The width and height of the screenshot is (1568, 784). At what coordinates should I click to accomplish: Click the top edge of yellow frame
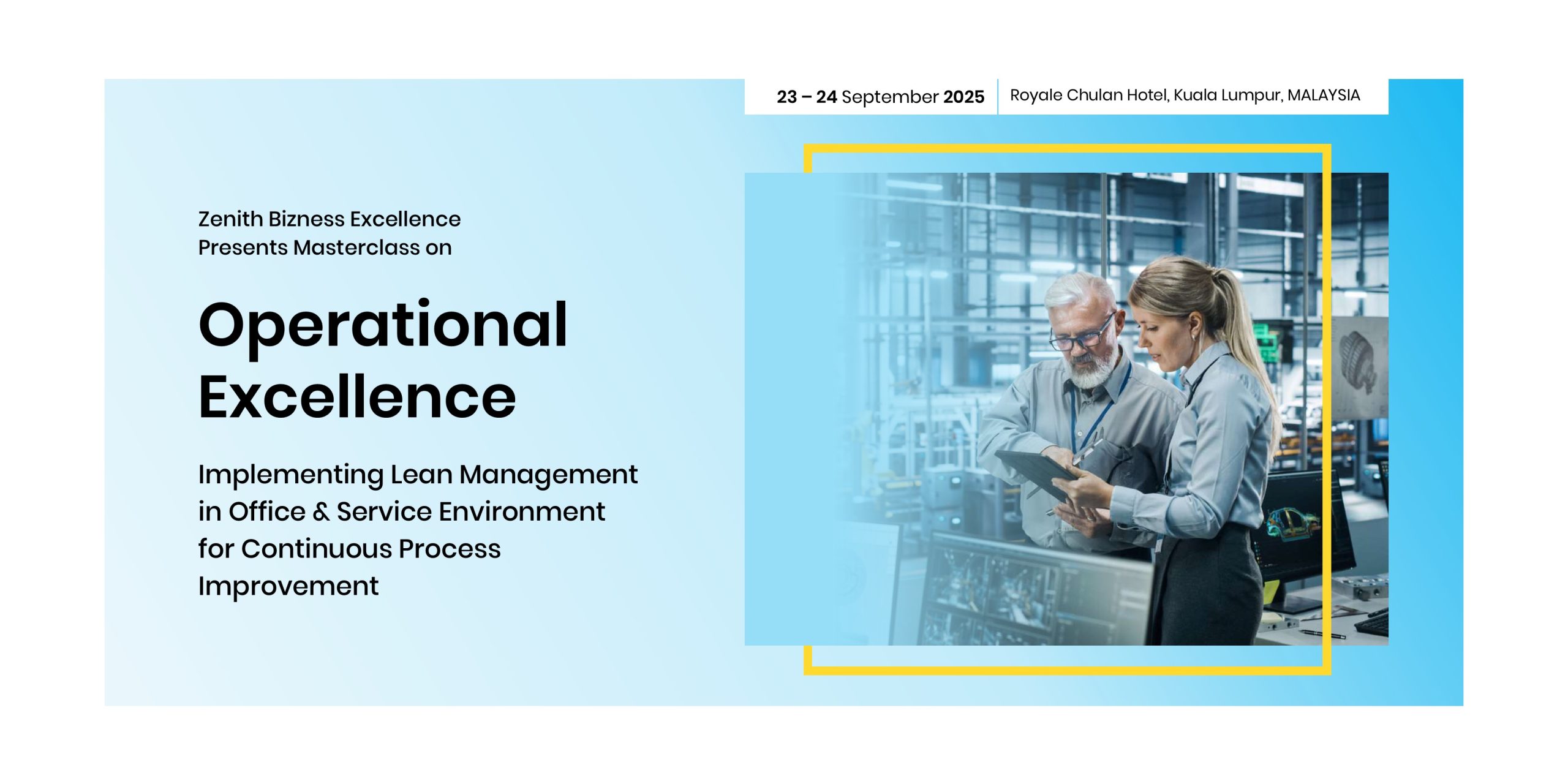[1066, 148]
